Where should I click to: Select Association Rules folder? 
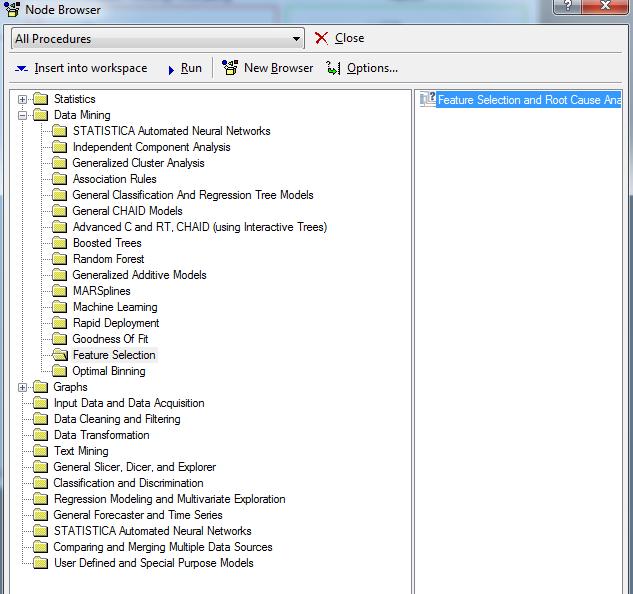[x=115, y=179]
